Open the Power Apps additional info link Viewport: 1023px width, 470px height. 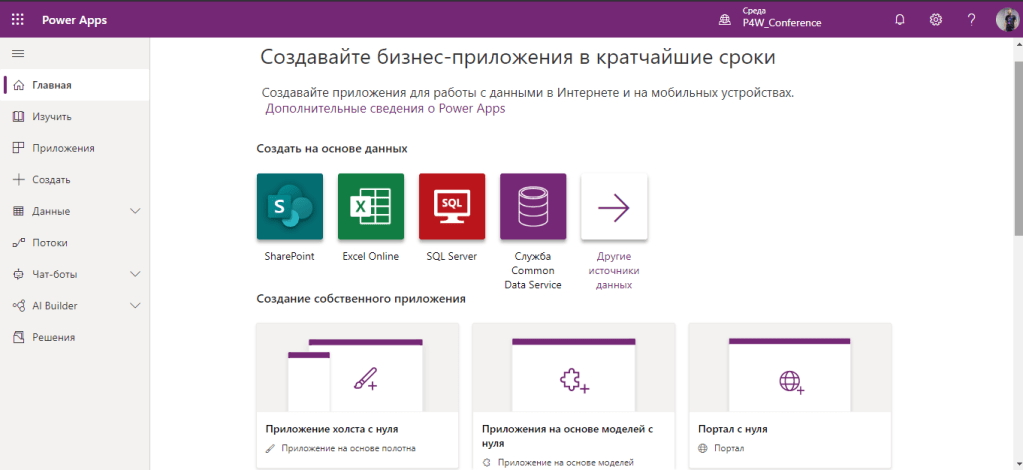pyautogui.click(x=385, y=109)
